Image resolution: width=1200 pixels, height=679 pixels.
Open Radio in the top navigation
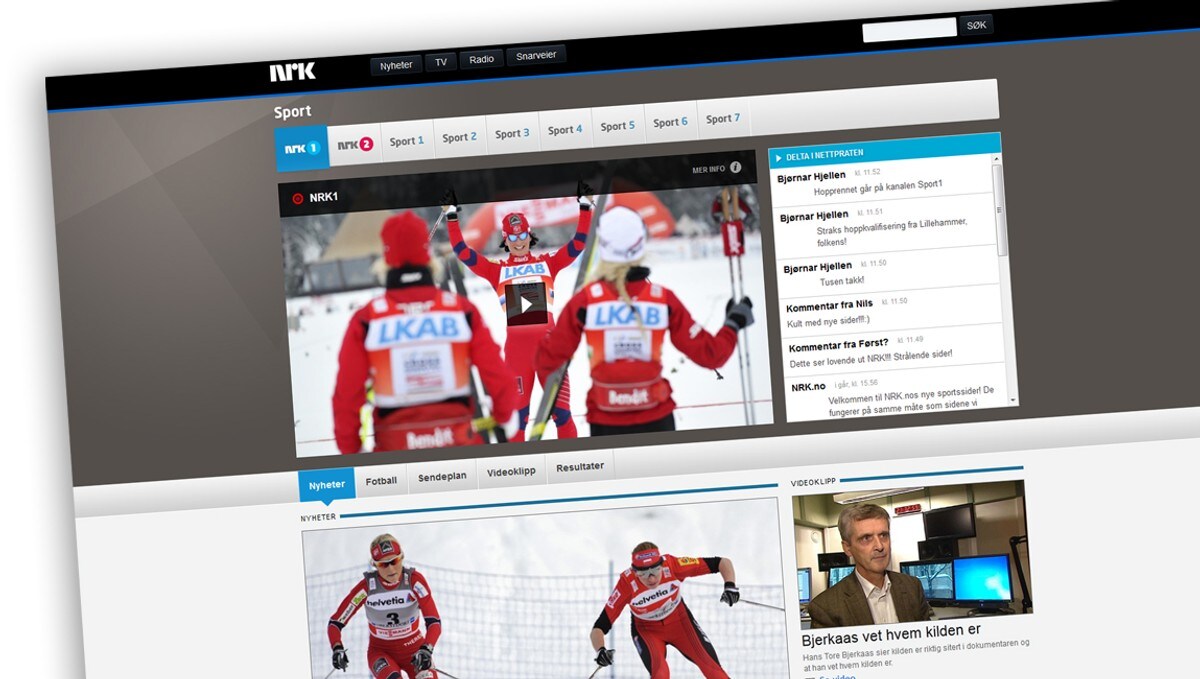click(481, 60)
